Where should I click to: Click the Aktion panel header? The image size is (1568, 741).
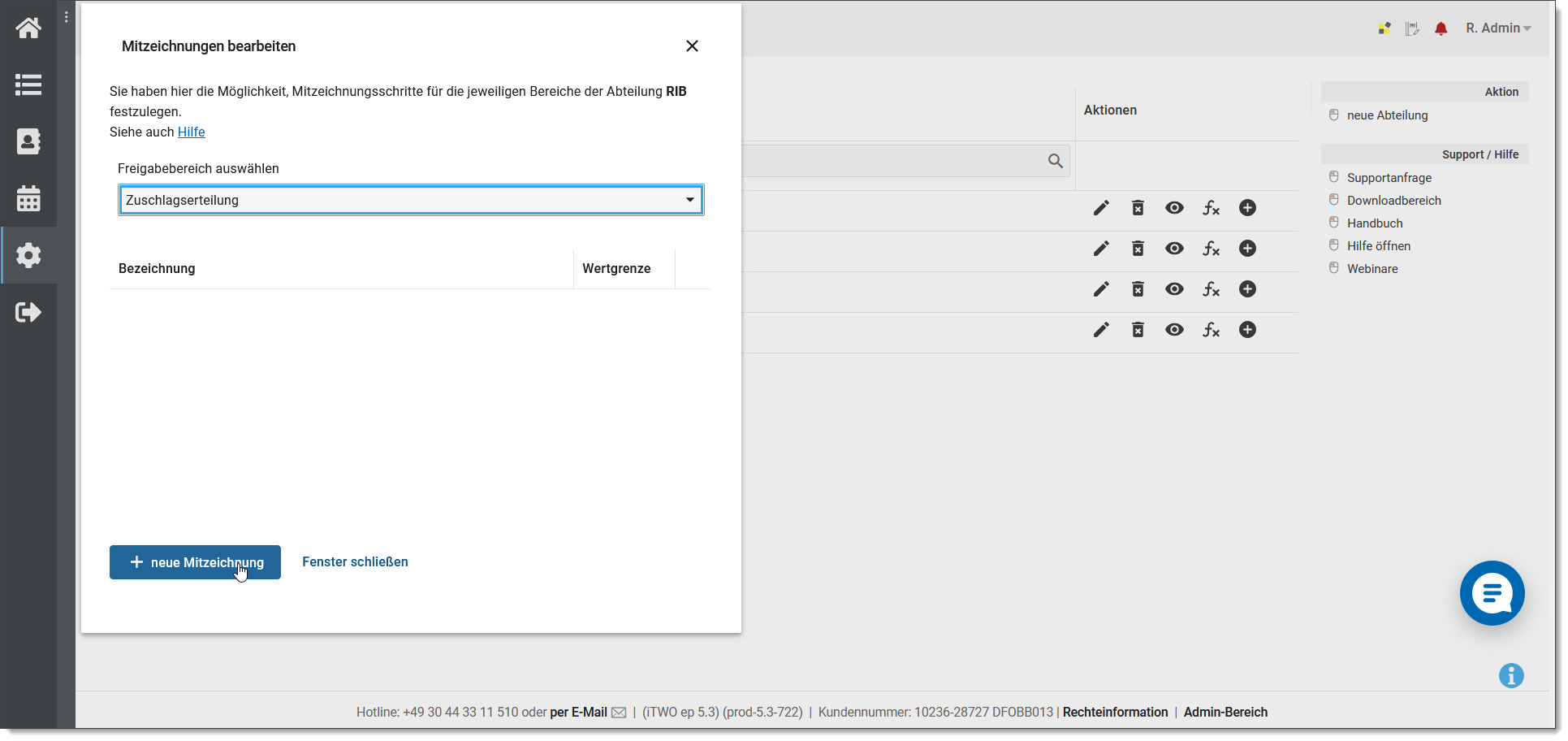tap(1424, 92)
